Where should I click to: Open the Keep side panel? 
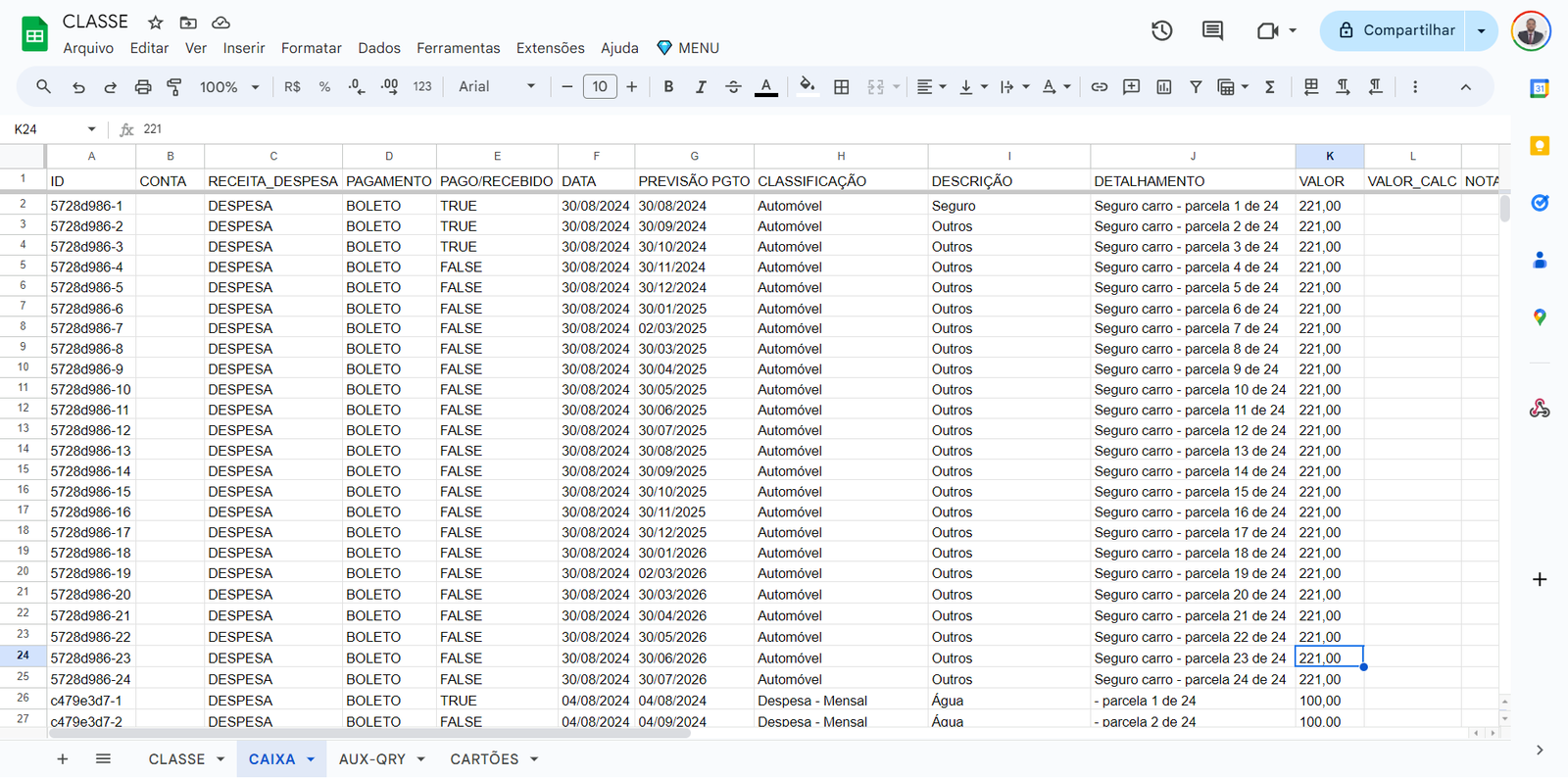[1540, 146]
